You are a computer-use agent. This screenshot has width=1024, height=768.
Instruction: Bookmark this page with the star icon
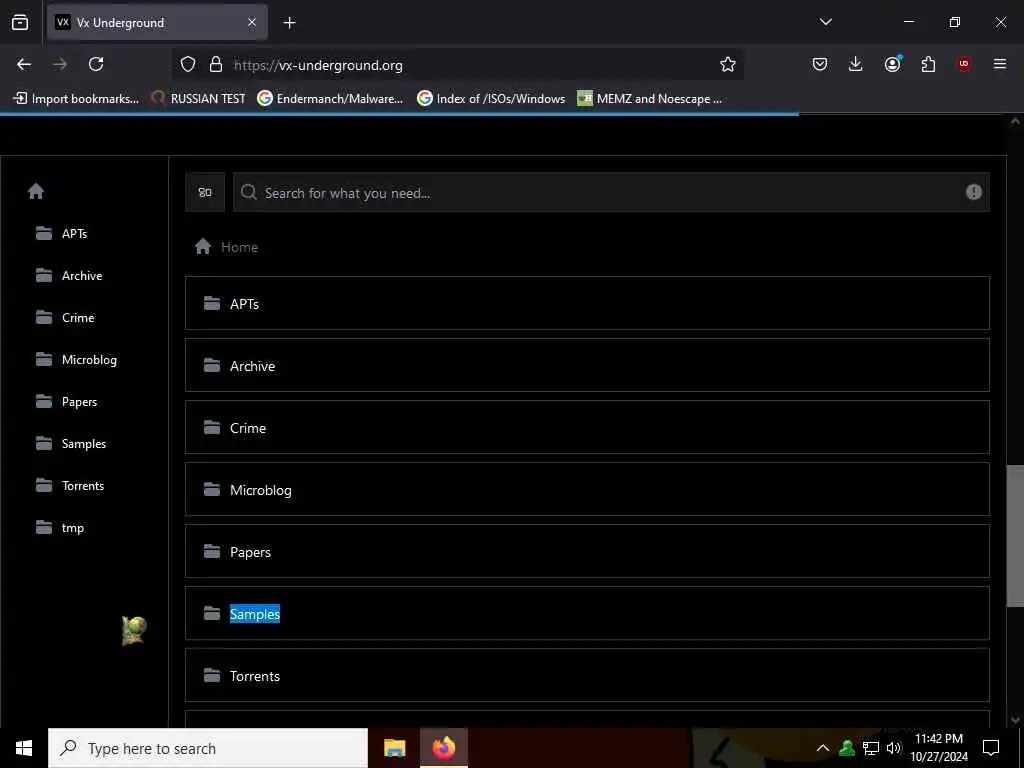[728, 64]
